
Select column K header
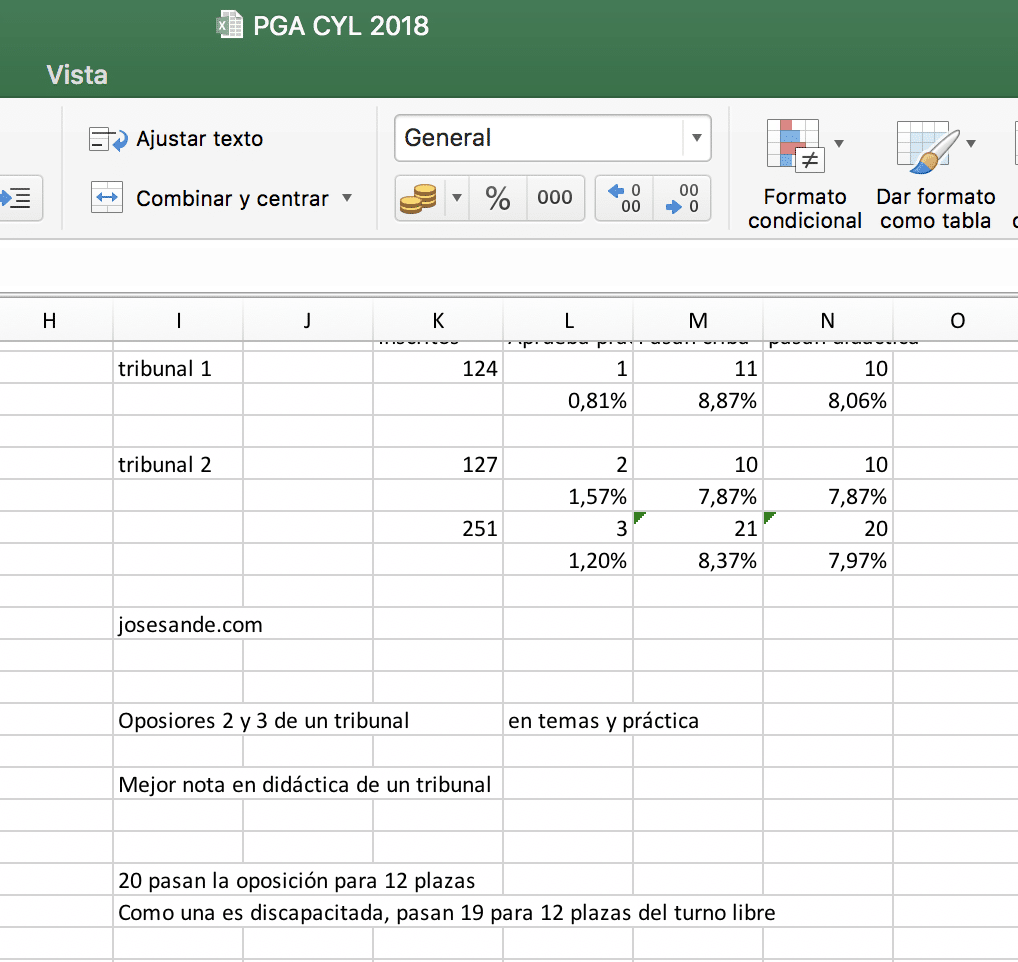click(438, 320)
